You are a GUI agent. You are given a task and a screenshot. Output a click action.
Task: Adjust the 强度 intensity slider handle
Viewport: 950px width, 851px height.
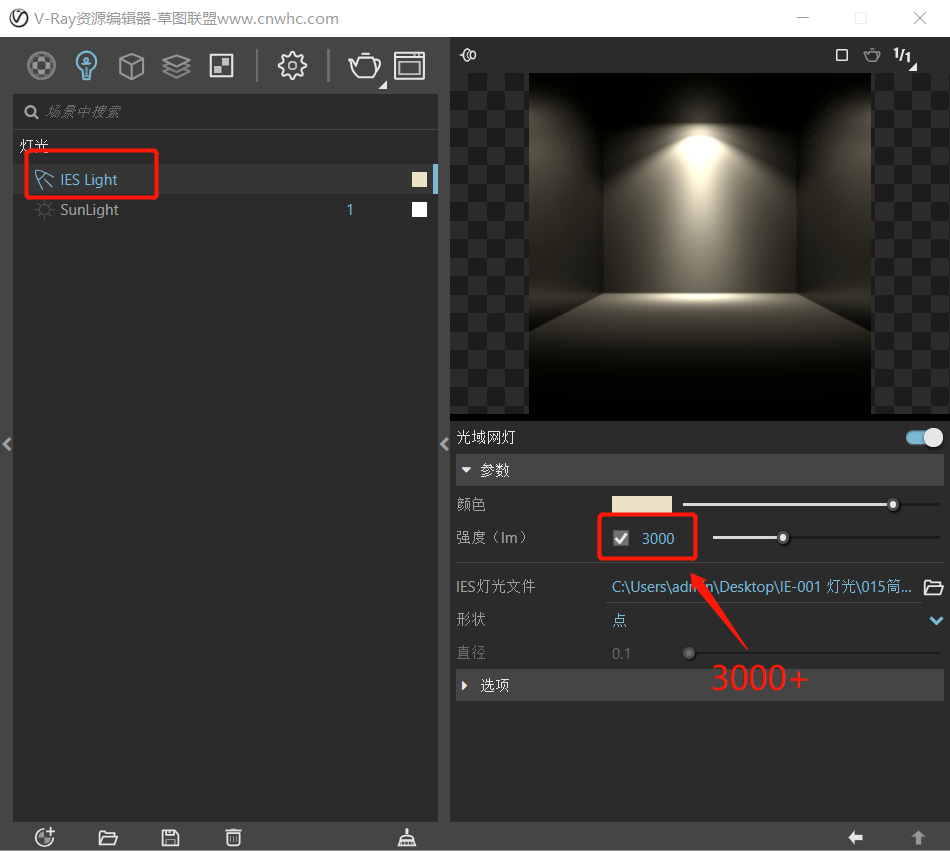tap(783, 538)
